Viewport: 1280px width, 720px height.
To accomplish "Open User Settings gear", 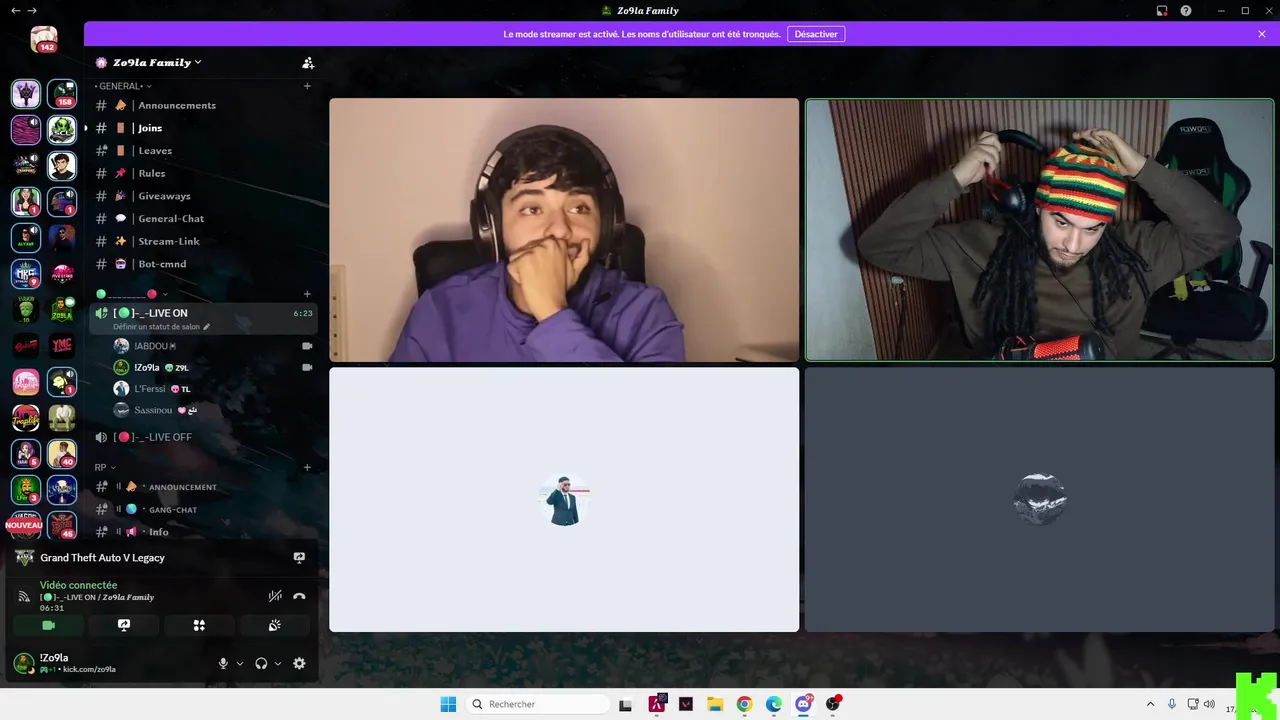I will [x=299, y=663].
